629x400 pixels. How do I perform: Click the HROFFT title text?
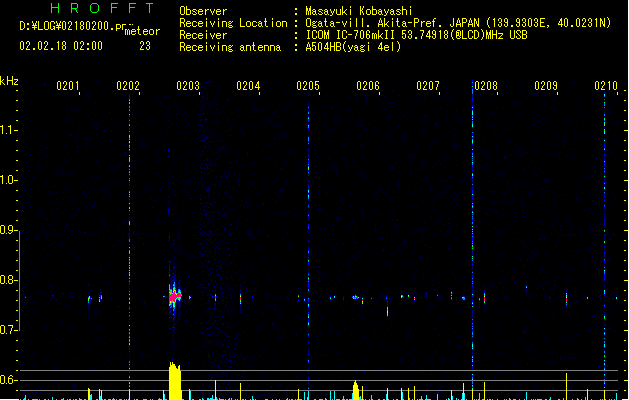(x=102, y=8)
